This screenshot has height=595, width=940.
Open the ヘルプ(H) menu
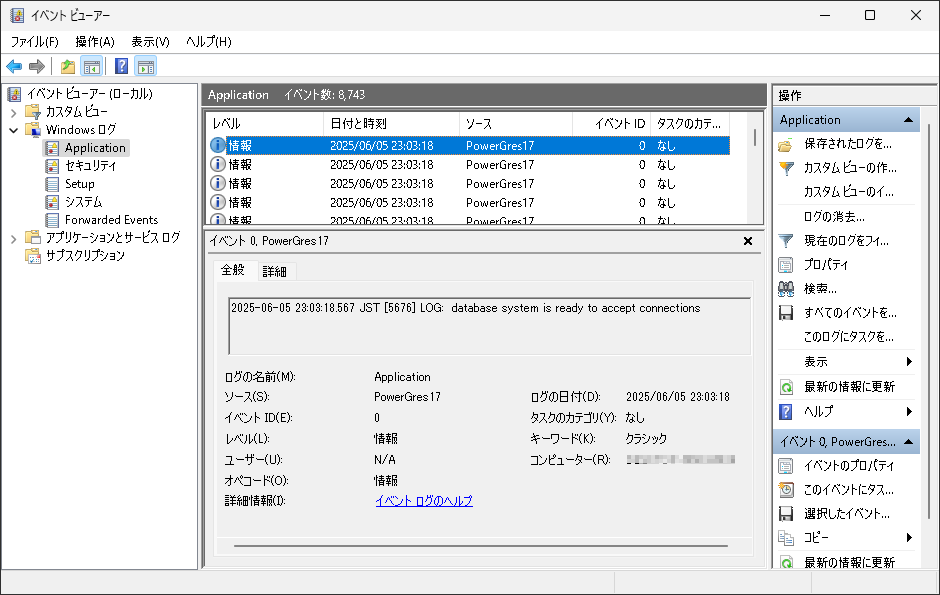click(209, 41)
